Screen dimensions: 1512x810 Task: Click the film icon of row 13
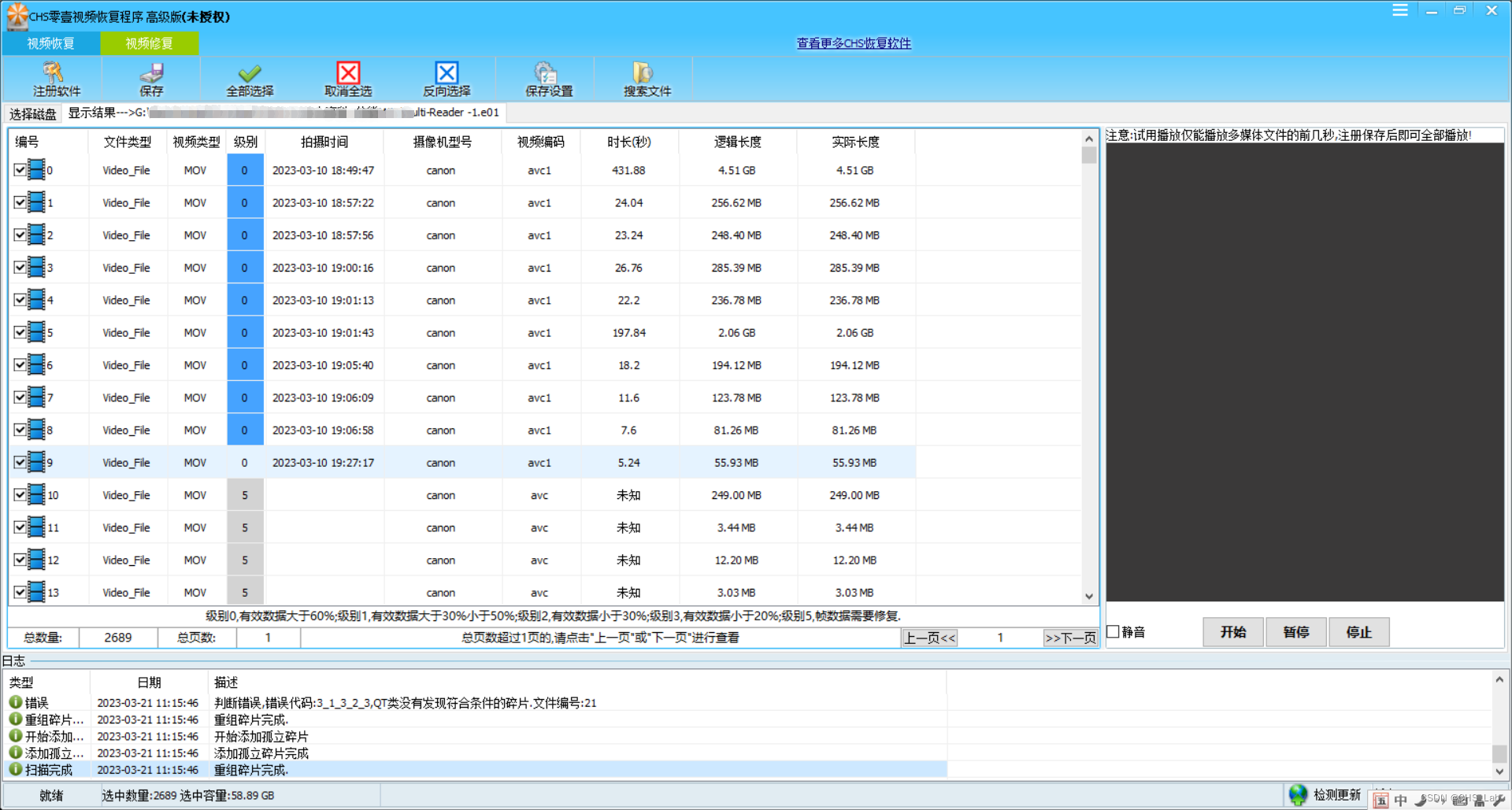click(x=36, y=592)
